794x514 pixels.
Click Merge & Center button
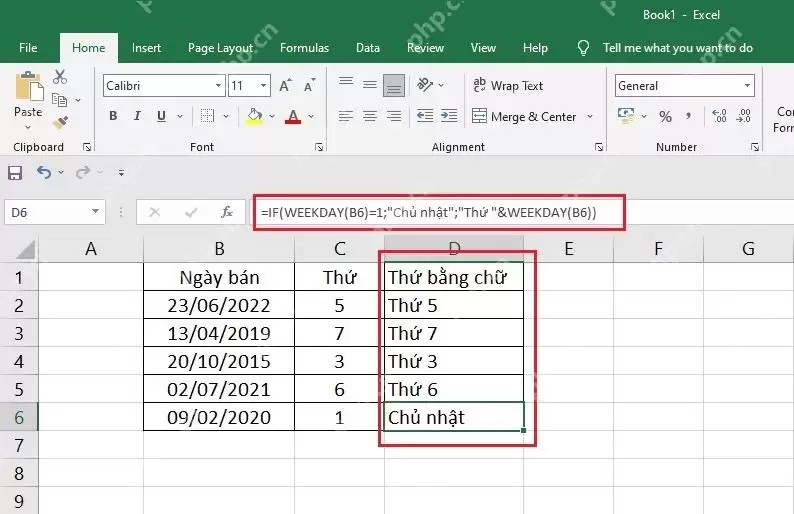524,116
